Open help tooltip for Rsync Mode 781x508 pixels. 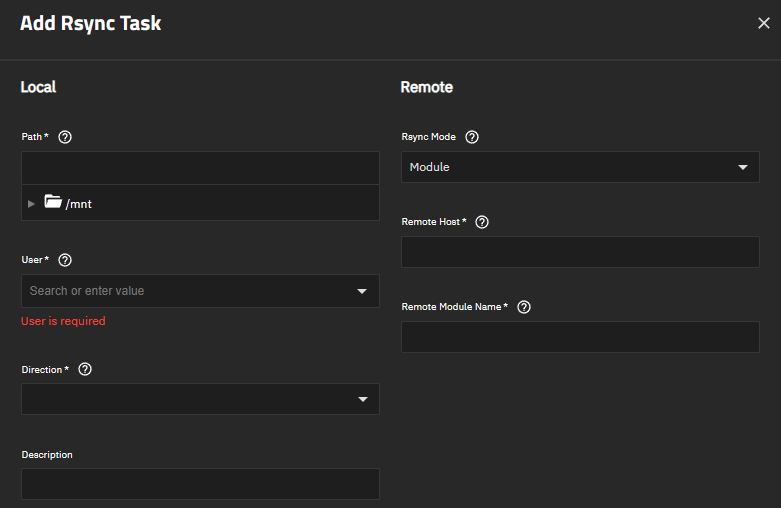tap(472, 137)
